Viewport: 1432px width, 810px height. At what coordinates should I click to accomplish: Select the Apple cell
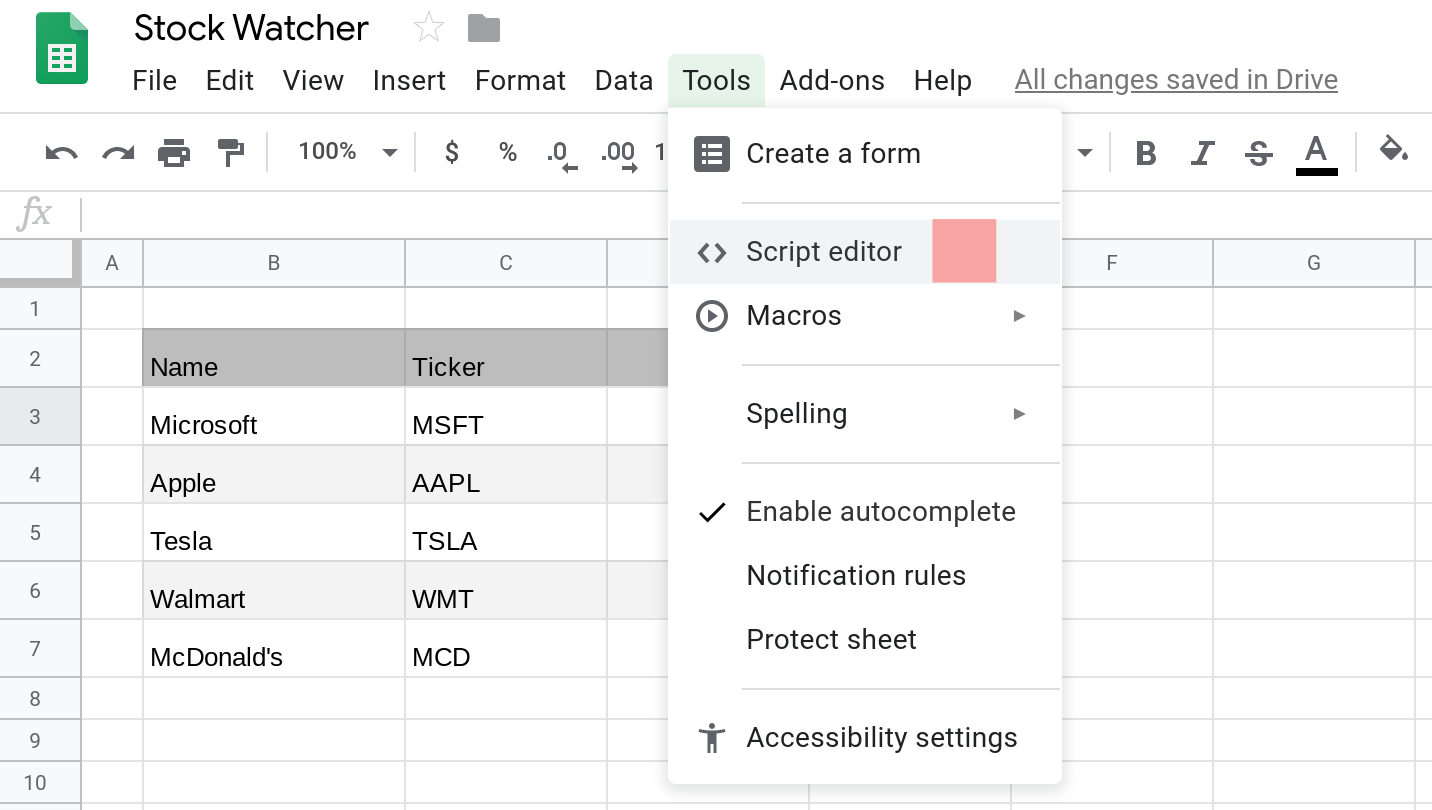tap(274, 474)
